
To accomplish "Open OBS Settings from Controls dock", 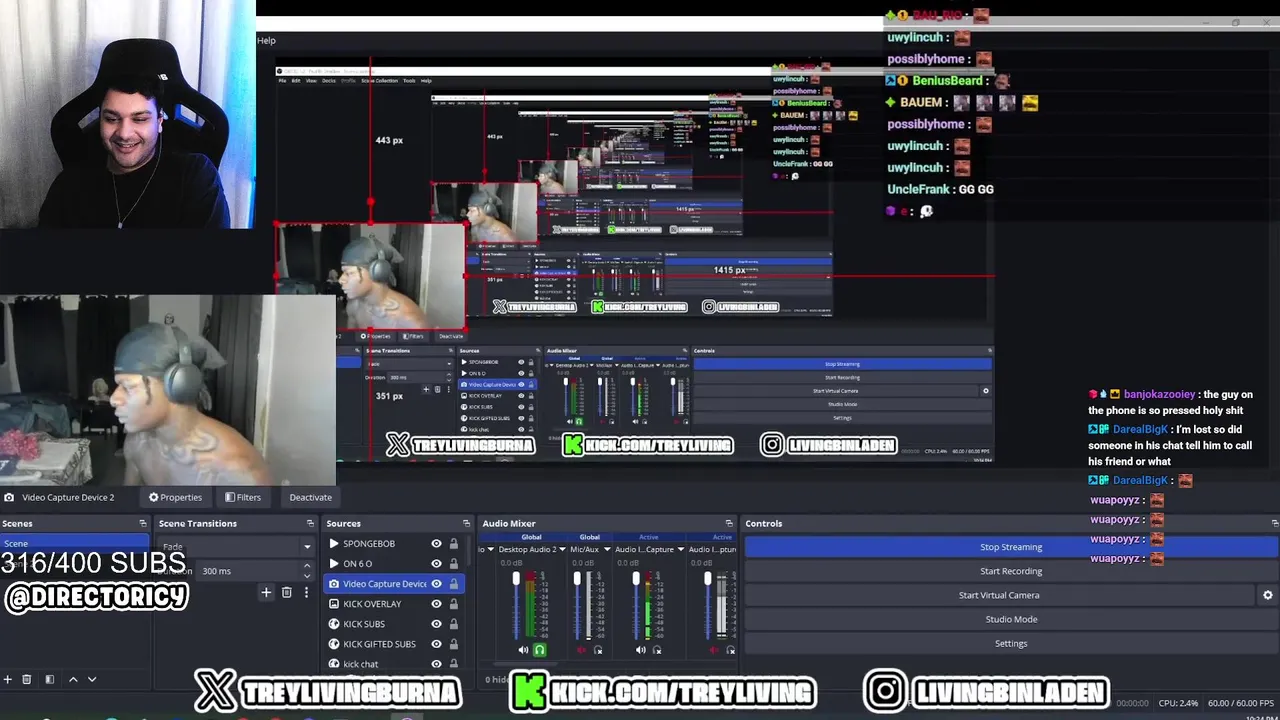I will coord(1011,643).
